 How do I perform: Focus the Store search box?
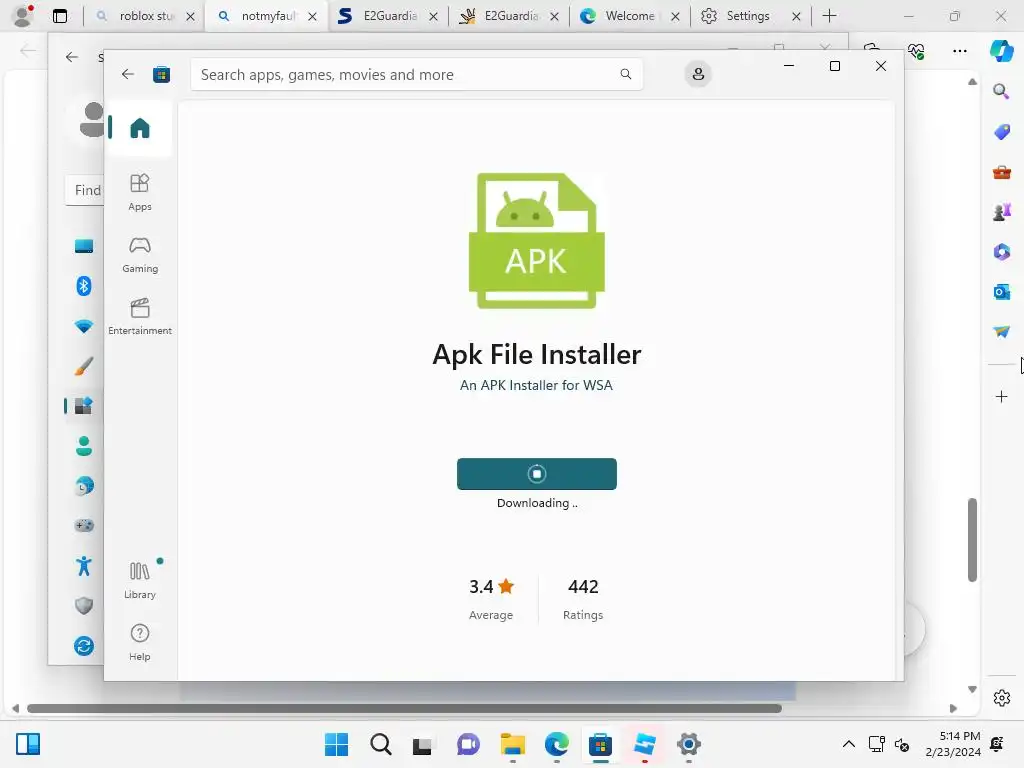pos(417,74)
